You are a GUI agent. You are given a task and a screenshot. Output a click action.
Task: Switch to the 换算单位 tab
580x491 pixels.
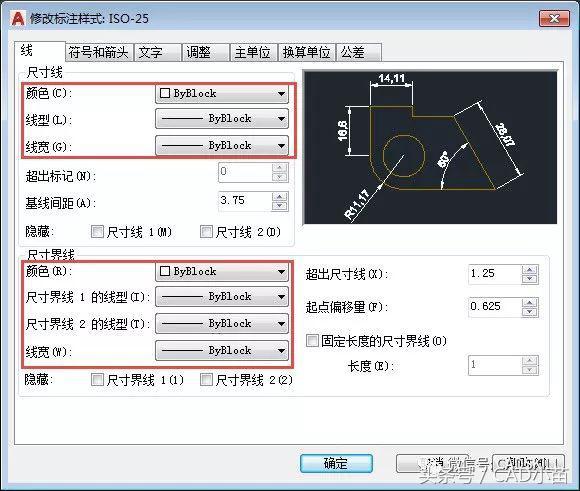pos(306,52)
